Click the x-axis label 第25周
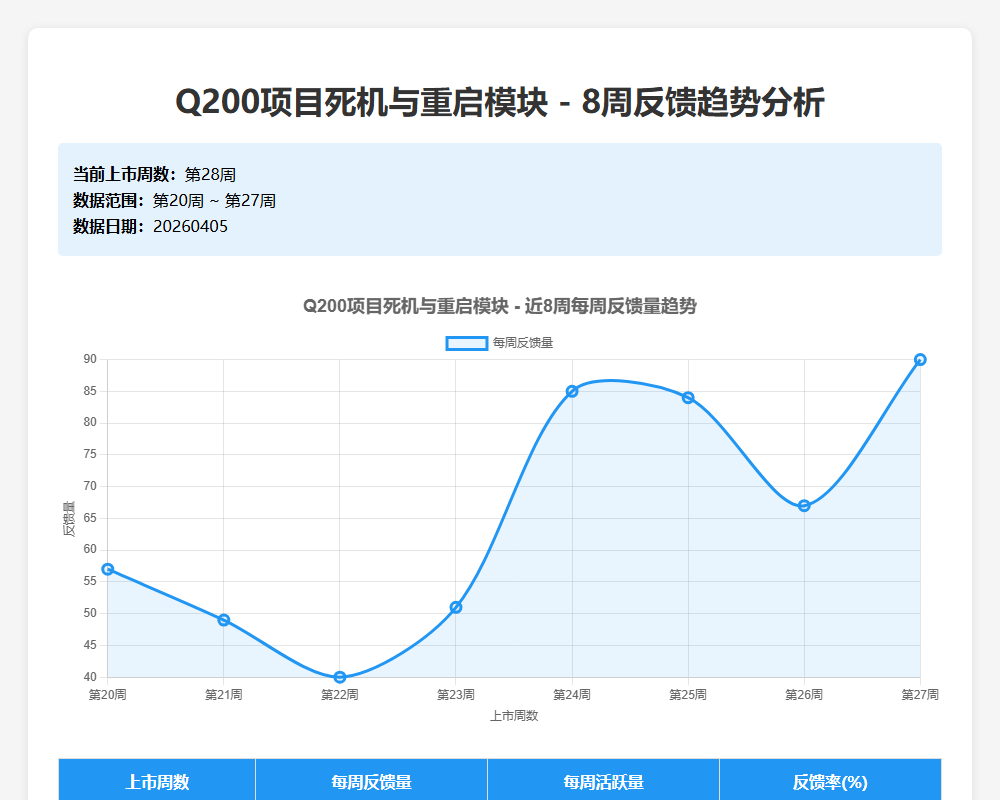1000x800 pixels. 688,695
